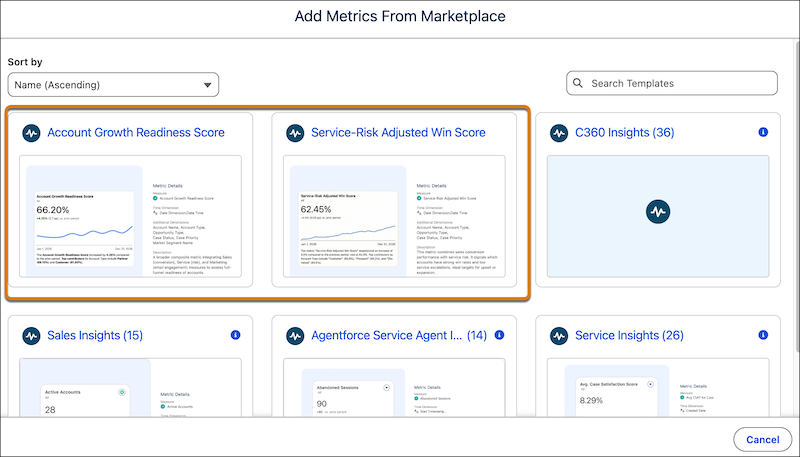
Task: Open the Service-Risk Adjusted Win Score link
Action: tap(398, 133)
